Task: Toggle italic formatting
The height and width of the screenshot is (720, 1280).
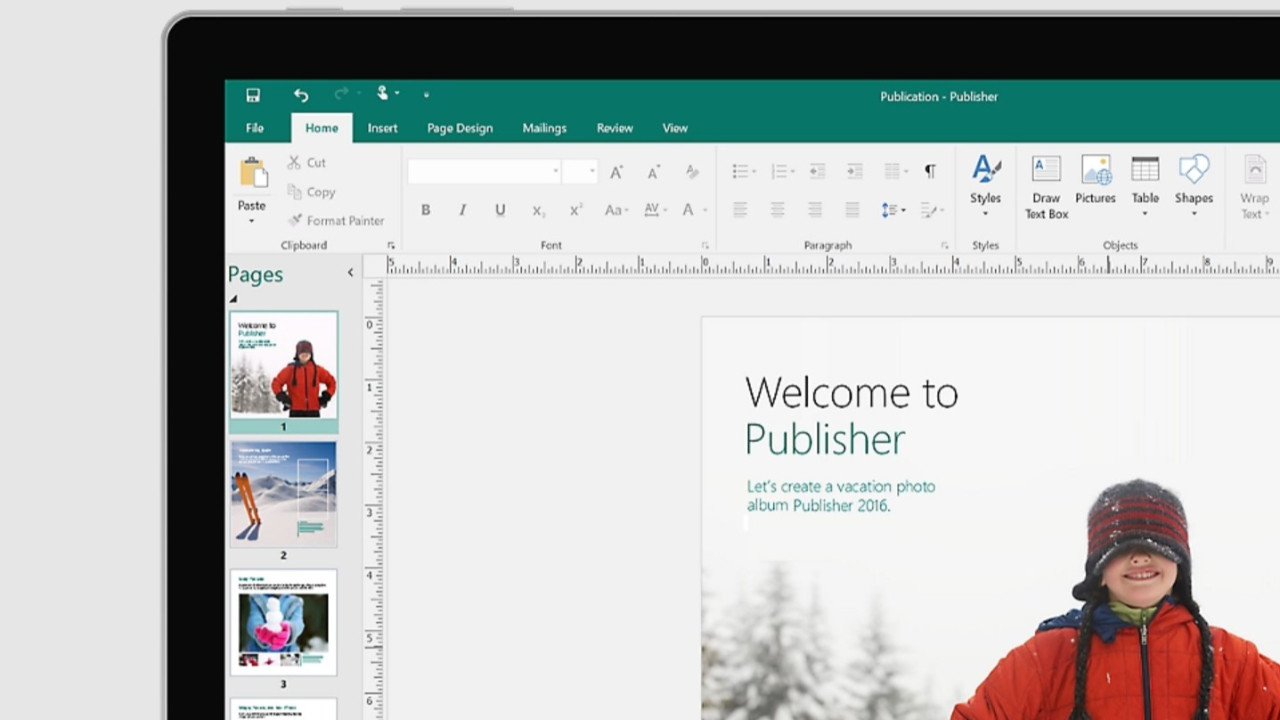Action: point(462,210)
